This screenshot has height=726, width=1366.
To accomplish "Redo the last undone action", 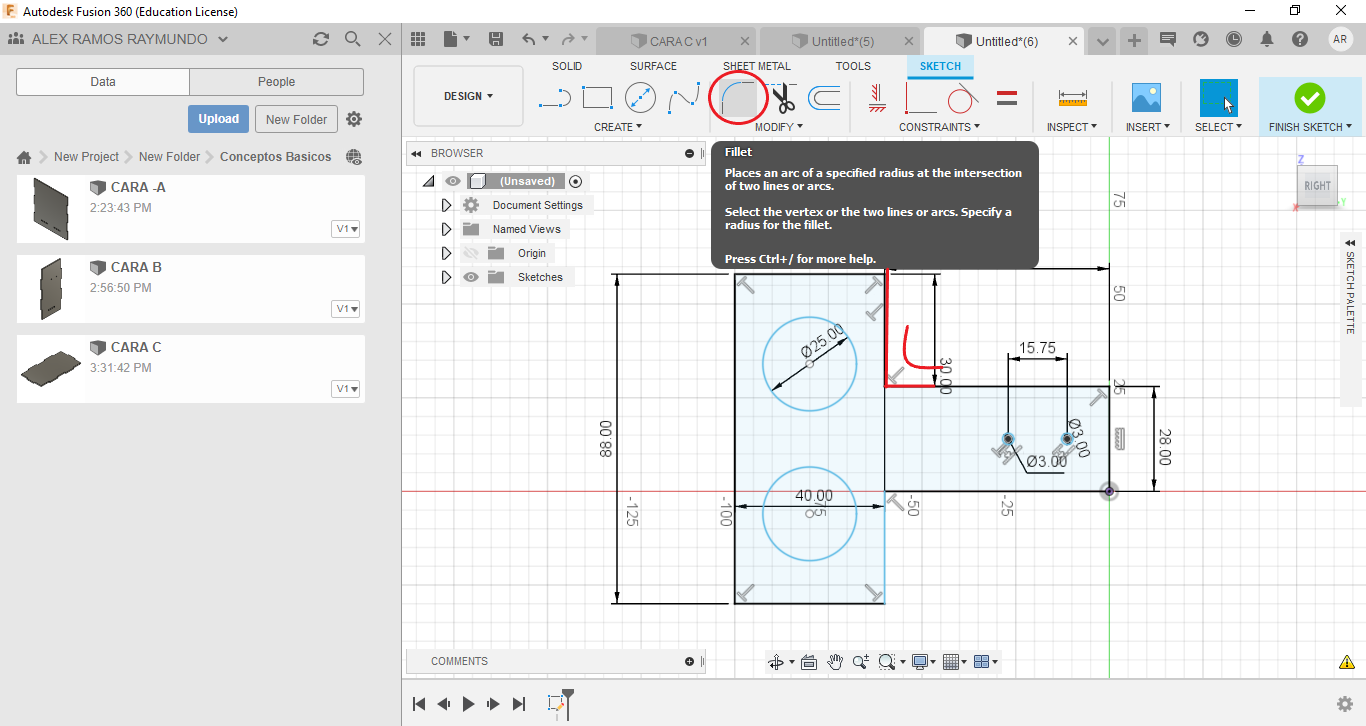I will 569,39.
